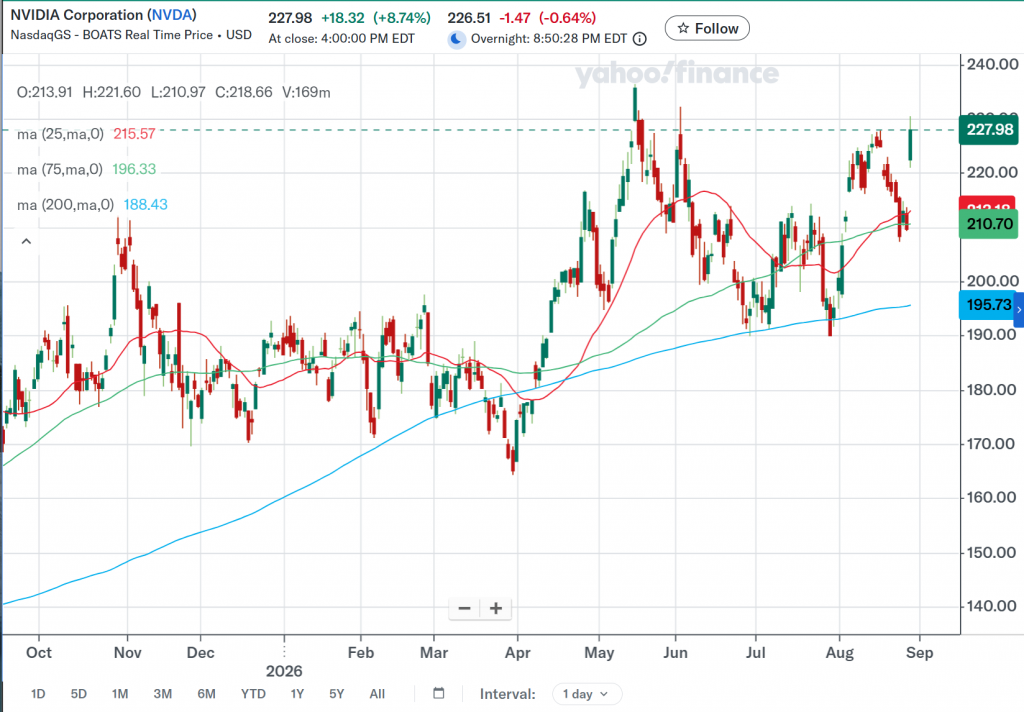Zoom out the chart with minus button

coord(464,609)
